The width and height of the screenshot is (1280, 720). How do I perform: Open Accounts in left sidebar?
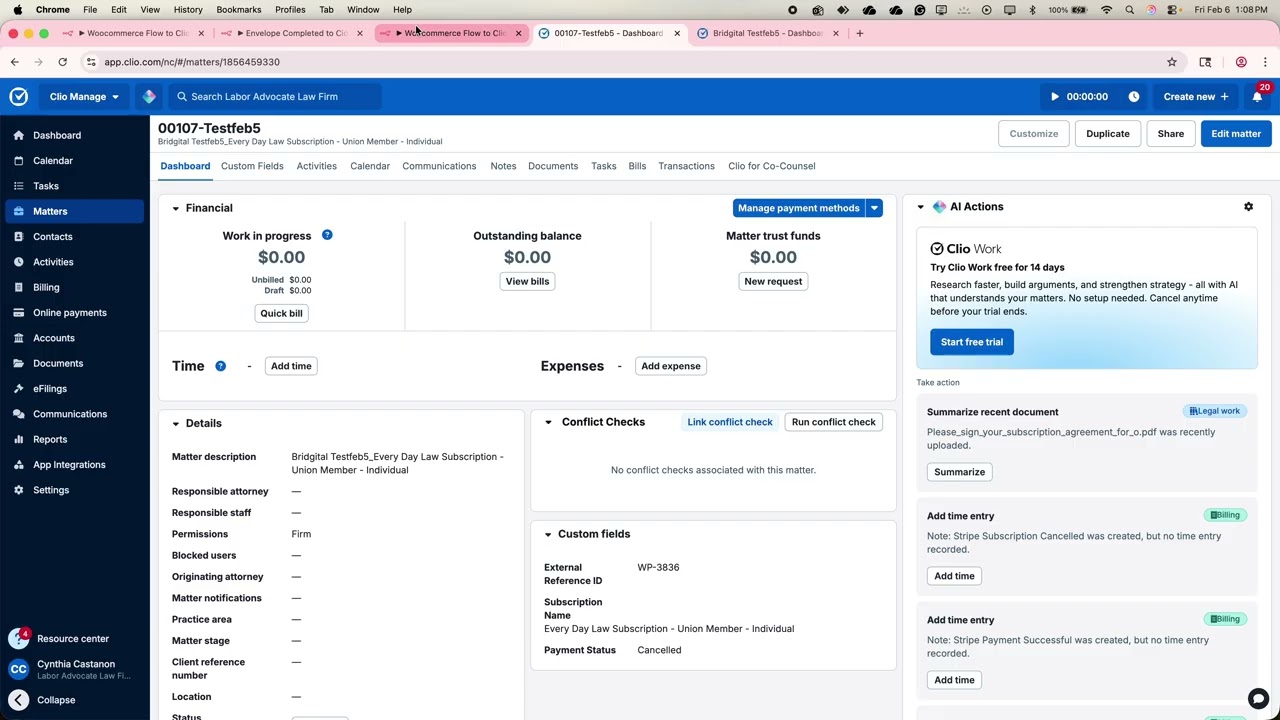pyautogui.click(x=54, y=338)
